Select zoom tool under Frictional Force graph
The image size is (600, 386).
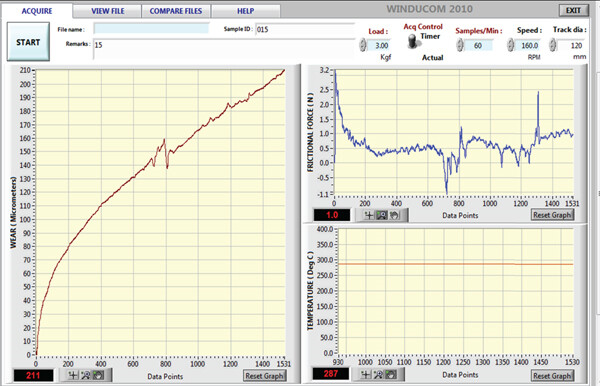click(x=382, y=215)
